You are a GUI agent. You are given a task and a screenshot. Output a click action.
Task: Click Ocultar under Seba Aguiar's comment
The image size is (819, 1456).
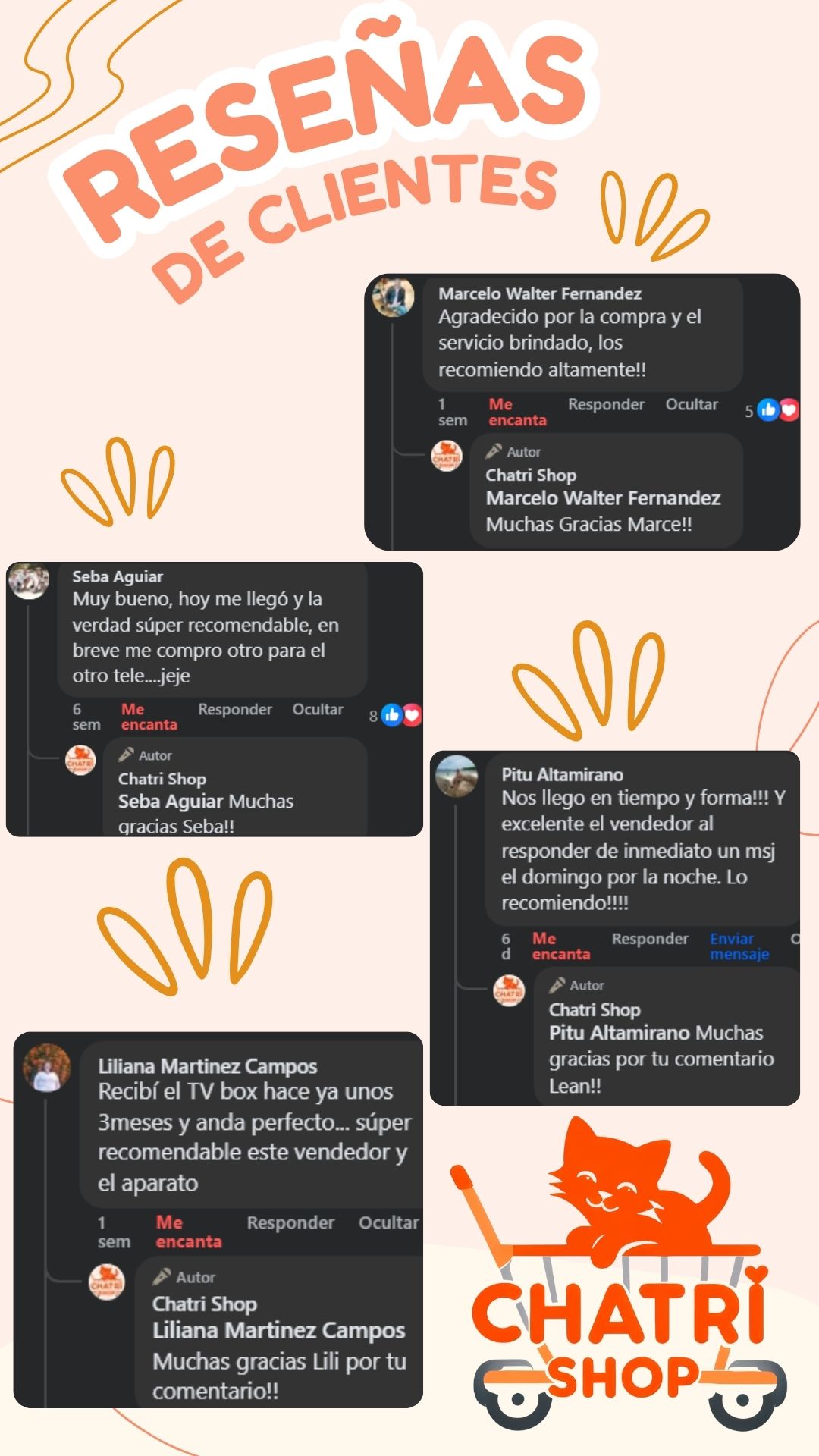318,710
